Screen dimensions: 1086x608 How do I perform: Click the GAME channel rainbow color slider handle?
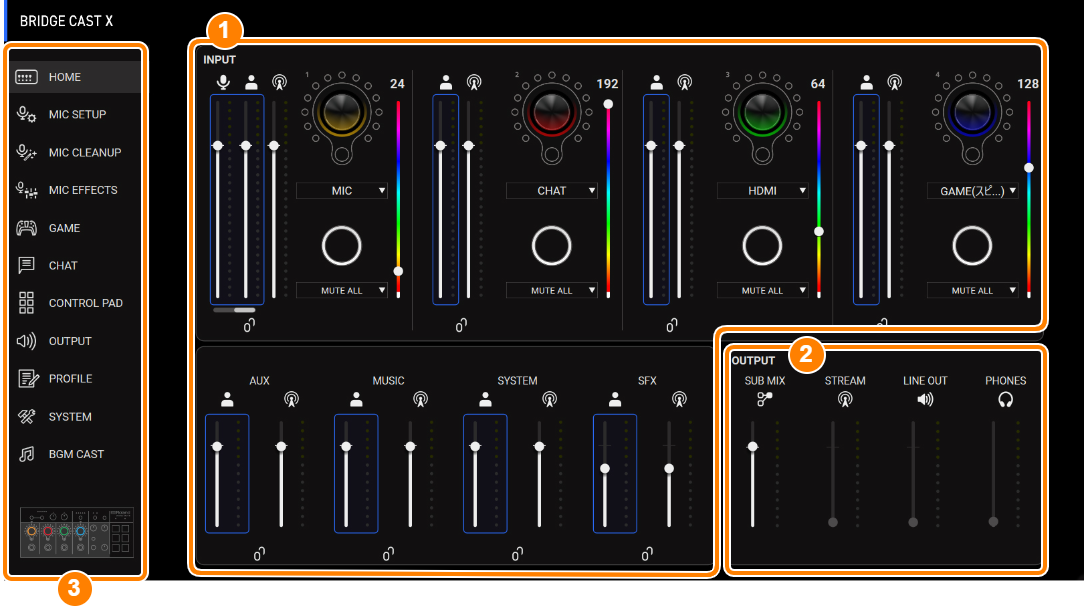[1029, 168]
